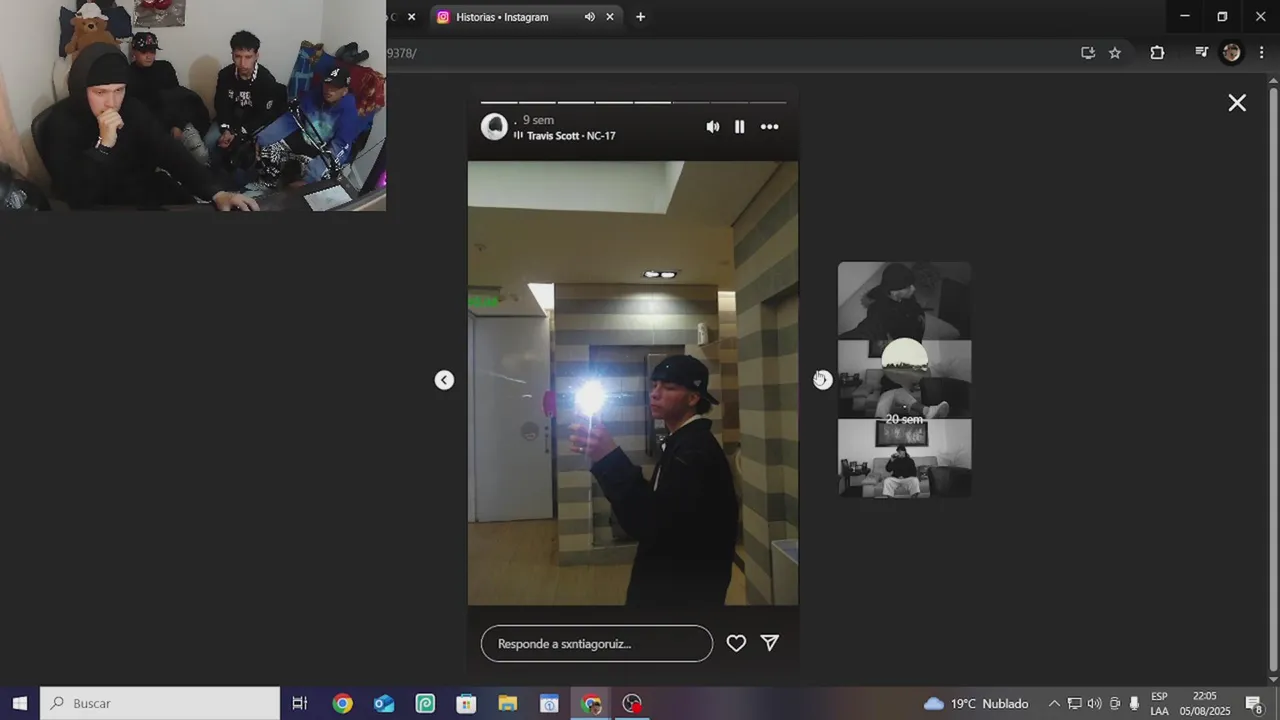This screenshot has width=1280, height=720.
Task: Open the story's three-dot options menu
Action: [x=769, y=127]
